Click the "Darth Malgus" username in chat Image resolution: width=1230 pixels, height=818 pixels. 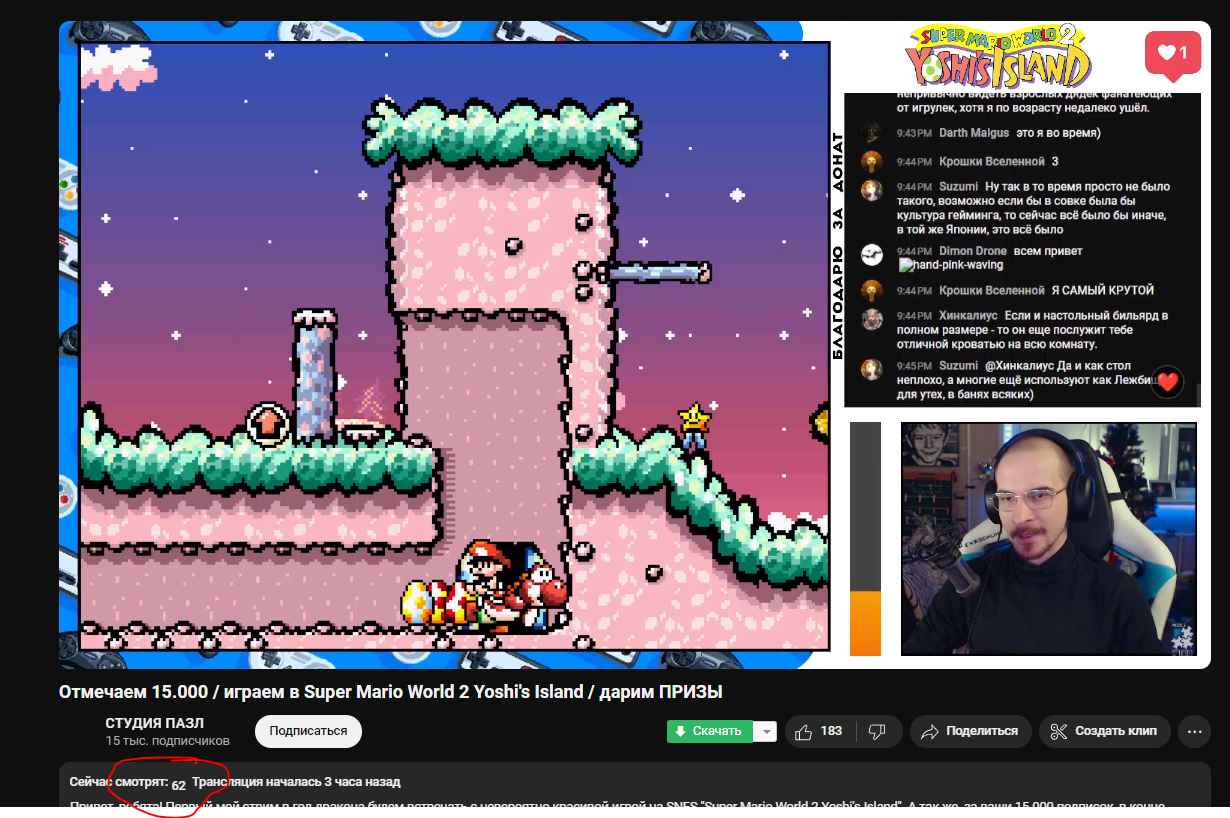[x=974, y=133]
